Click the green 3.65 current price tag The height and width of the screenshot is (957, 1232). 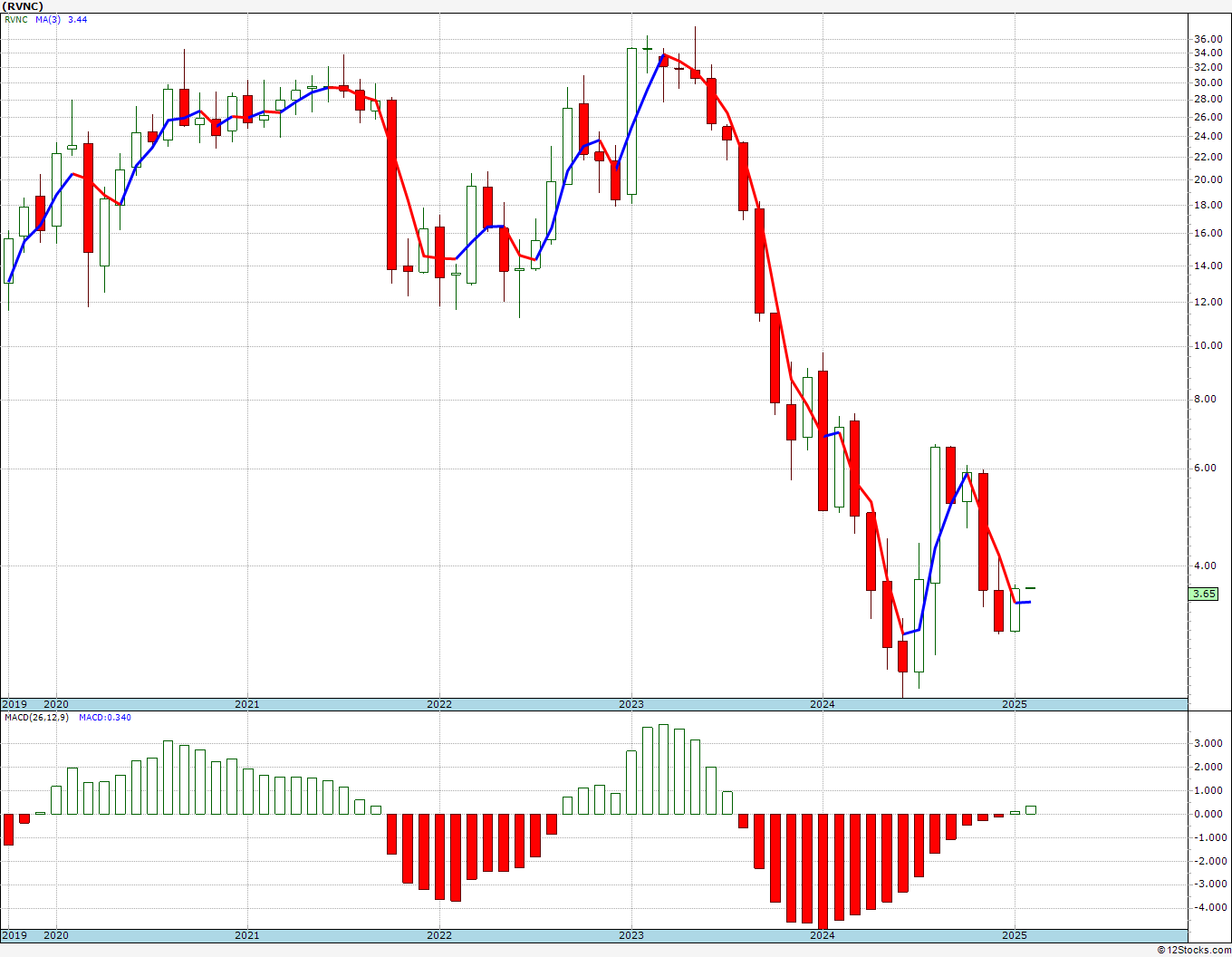(1204, 594)
